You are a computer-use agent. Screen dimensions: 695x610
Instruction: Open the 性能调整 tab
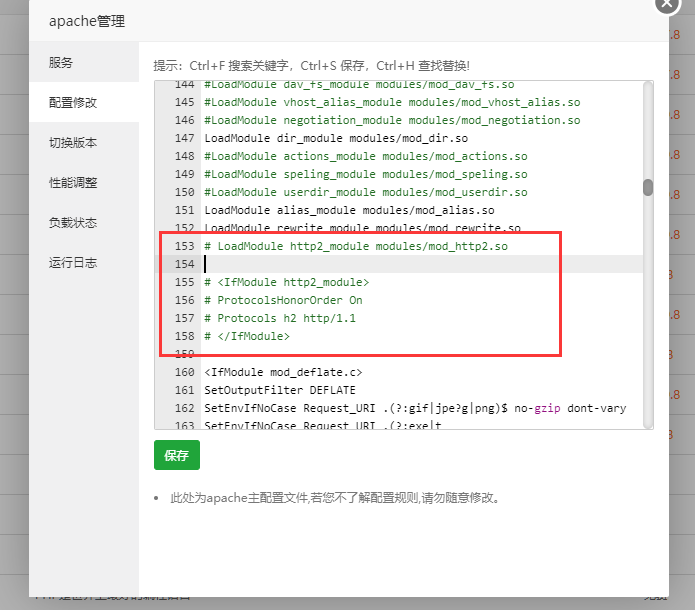[84, 182]
